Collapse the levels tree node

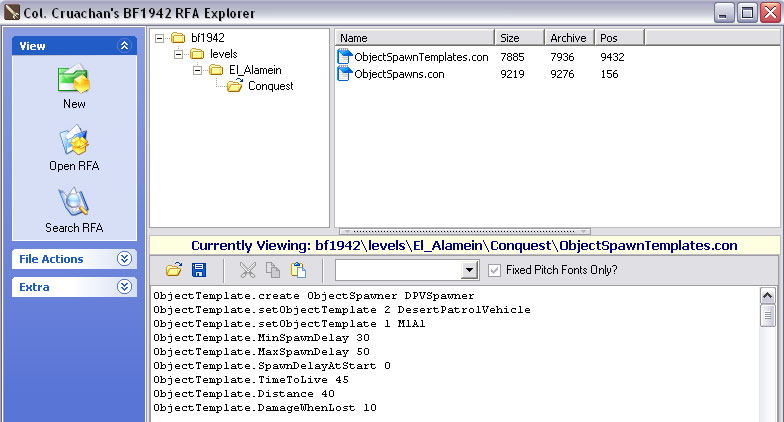(x=178, y=54)
